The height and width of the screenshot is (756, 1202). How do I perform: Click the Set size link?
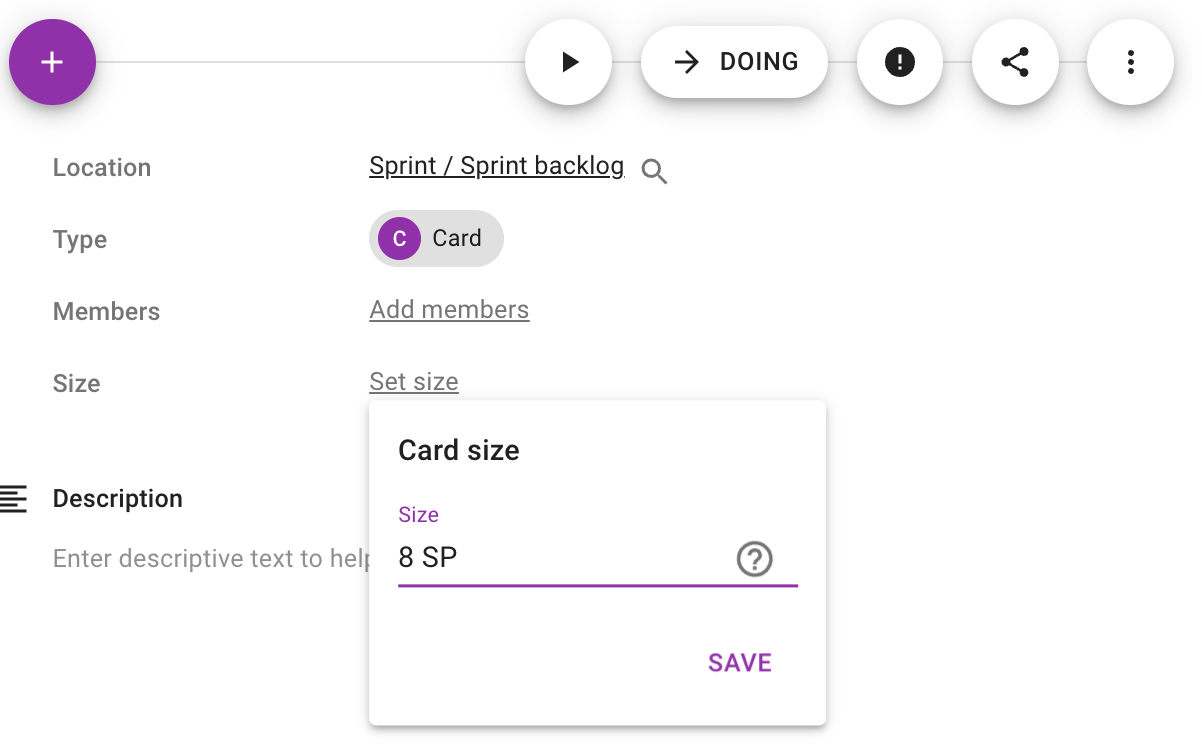coord(414,382)
